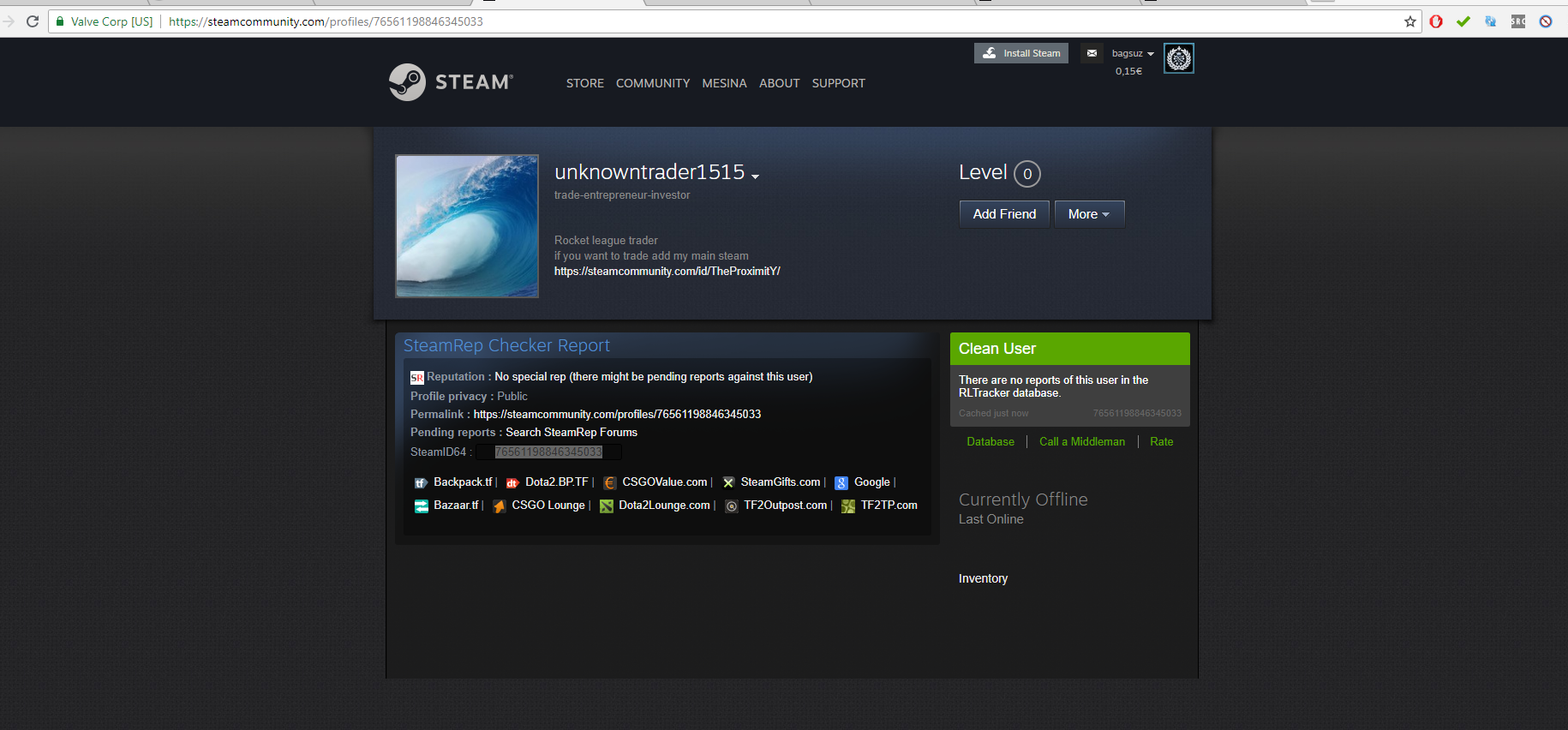Click the browser address bar URL
Image resolution: width=1568 pixels, height=730 pixels.
tap(326, 21)
